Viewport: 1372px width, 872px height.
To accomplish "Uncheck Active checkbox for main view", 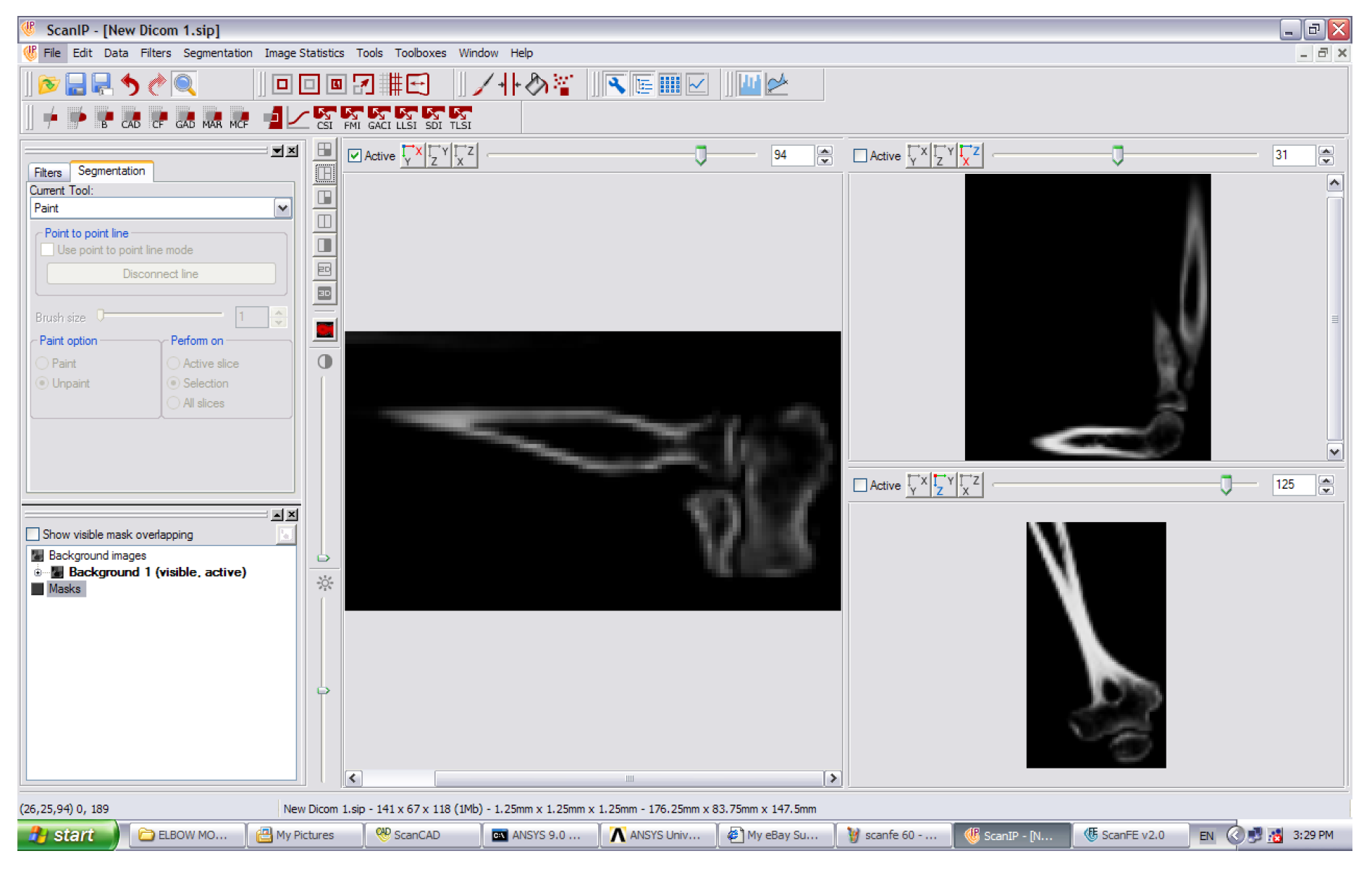I will [x=355, y=156].
